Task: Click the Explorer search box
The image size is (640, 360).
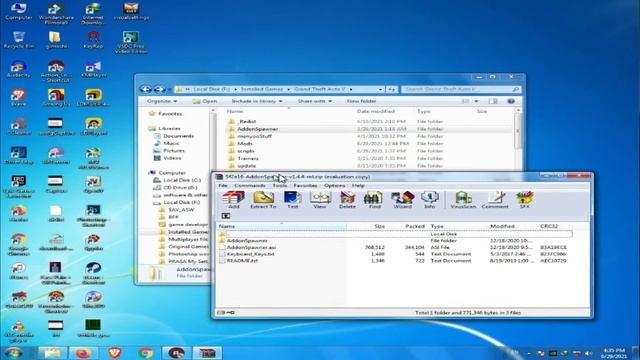Action: pos(460,89)
